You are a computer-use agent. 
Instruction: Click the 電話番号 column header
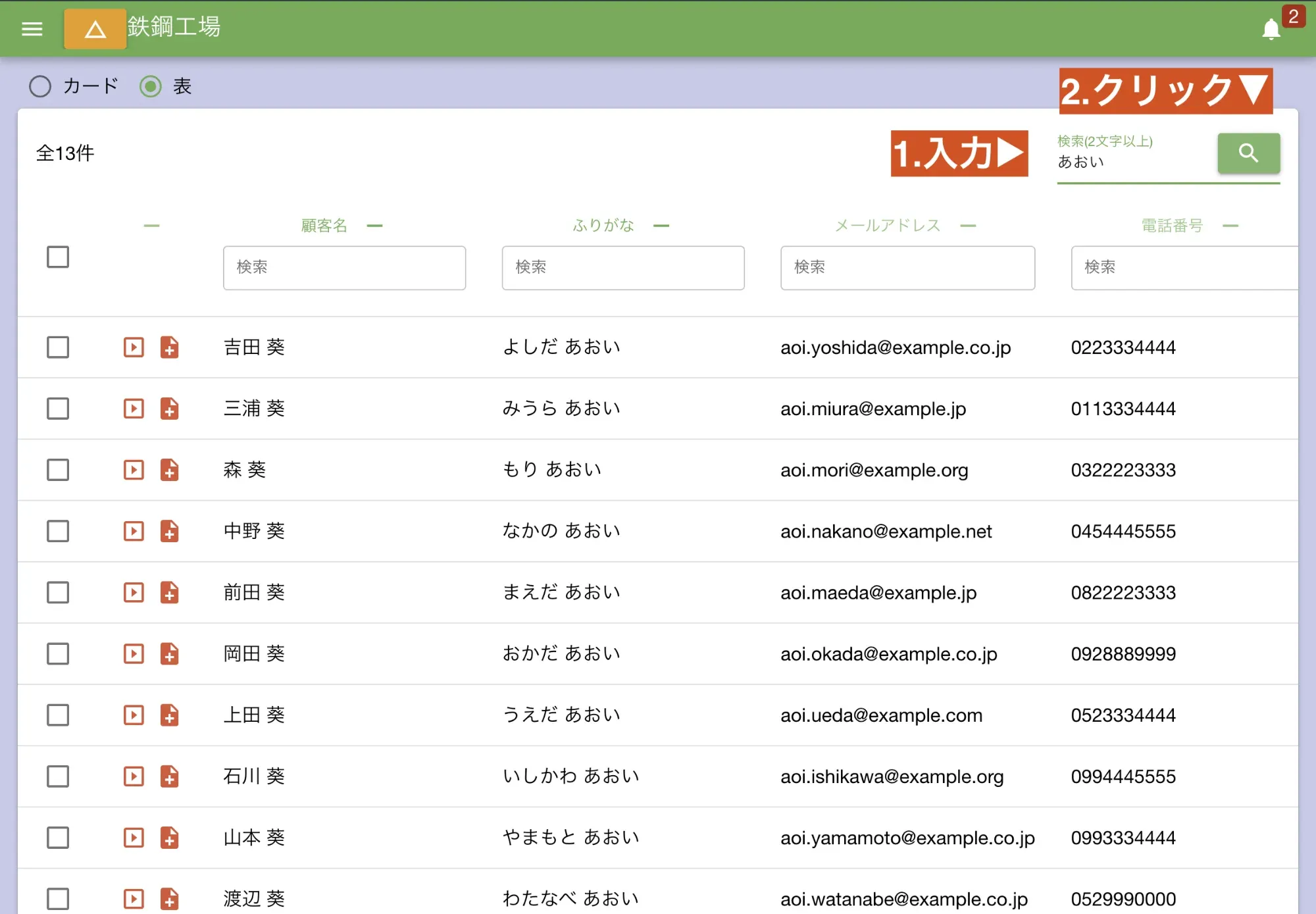click(x=1171, y=226)
